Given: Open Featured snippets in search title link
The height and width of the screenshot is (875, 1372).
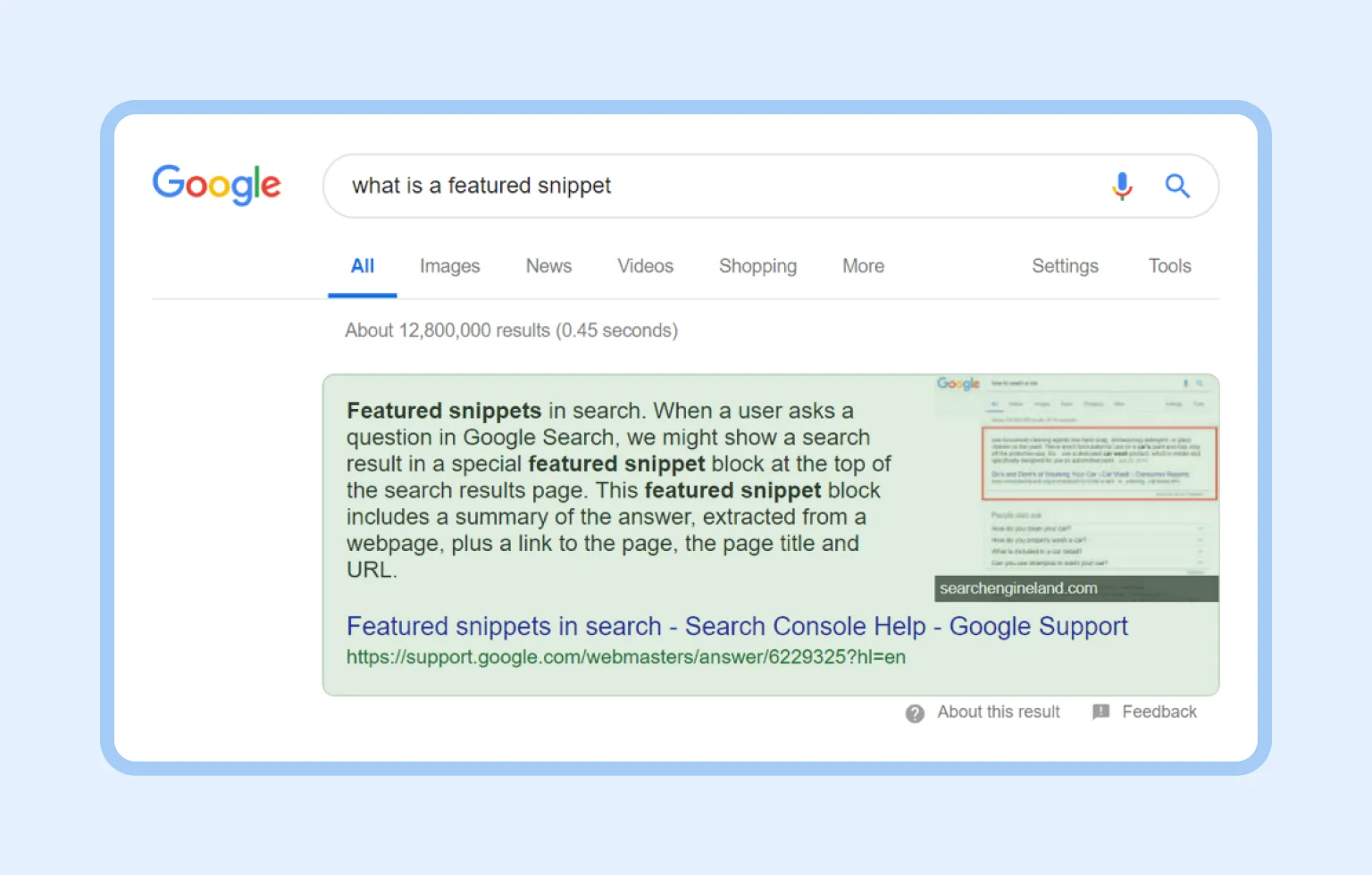Looking at the screenshot, I should click(737, 626).
